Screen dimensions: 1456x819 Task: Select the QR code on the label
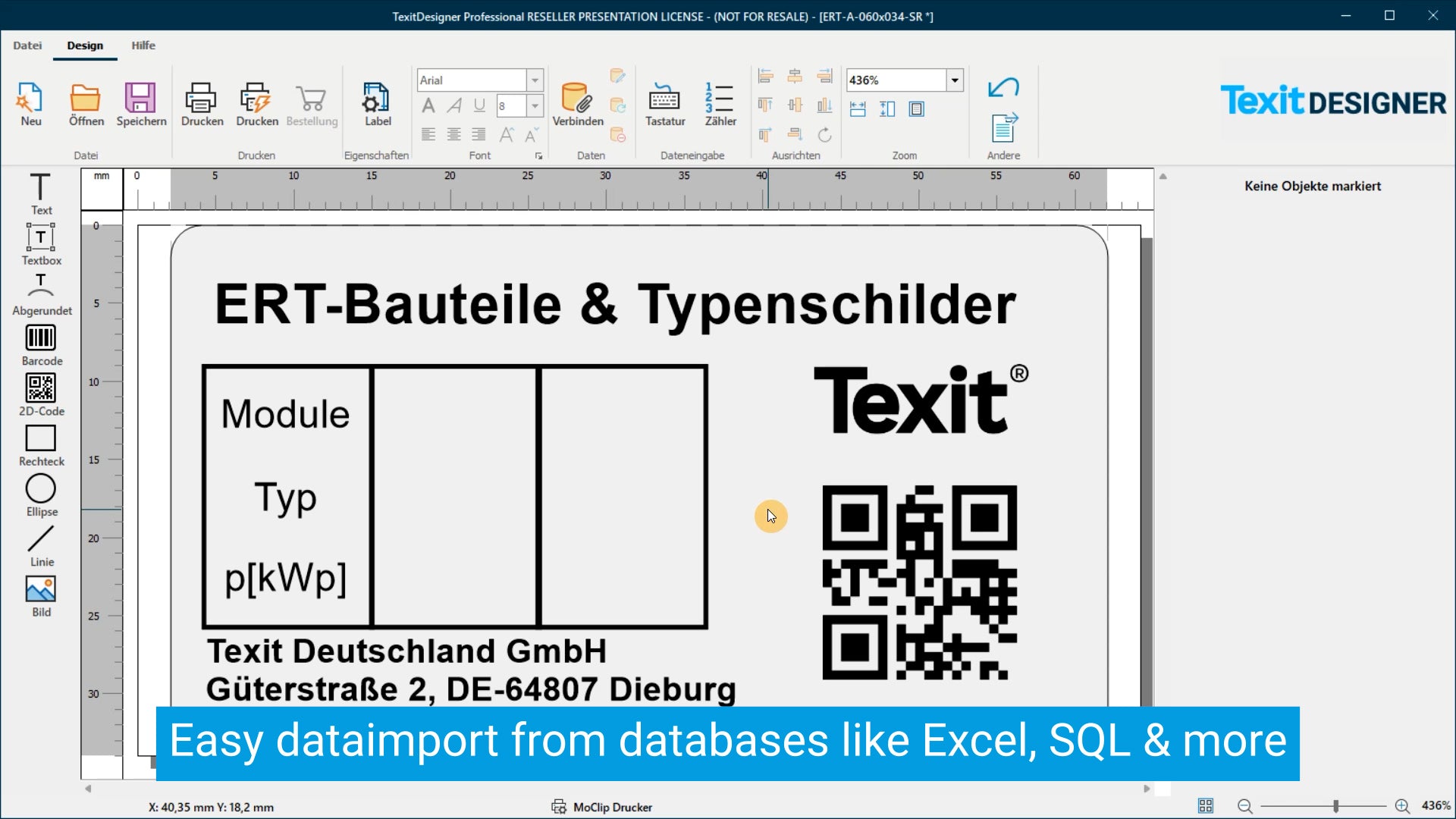tap(919, 582)
